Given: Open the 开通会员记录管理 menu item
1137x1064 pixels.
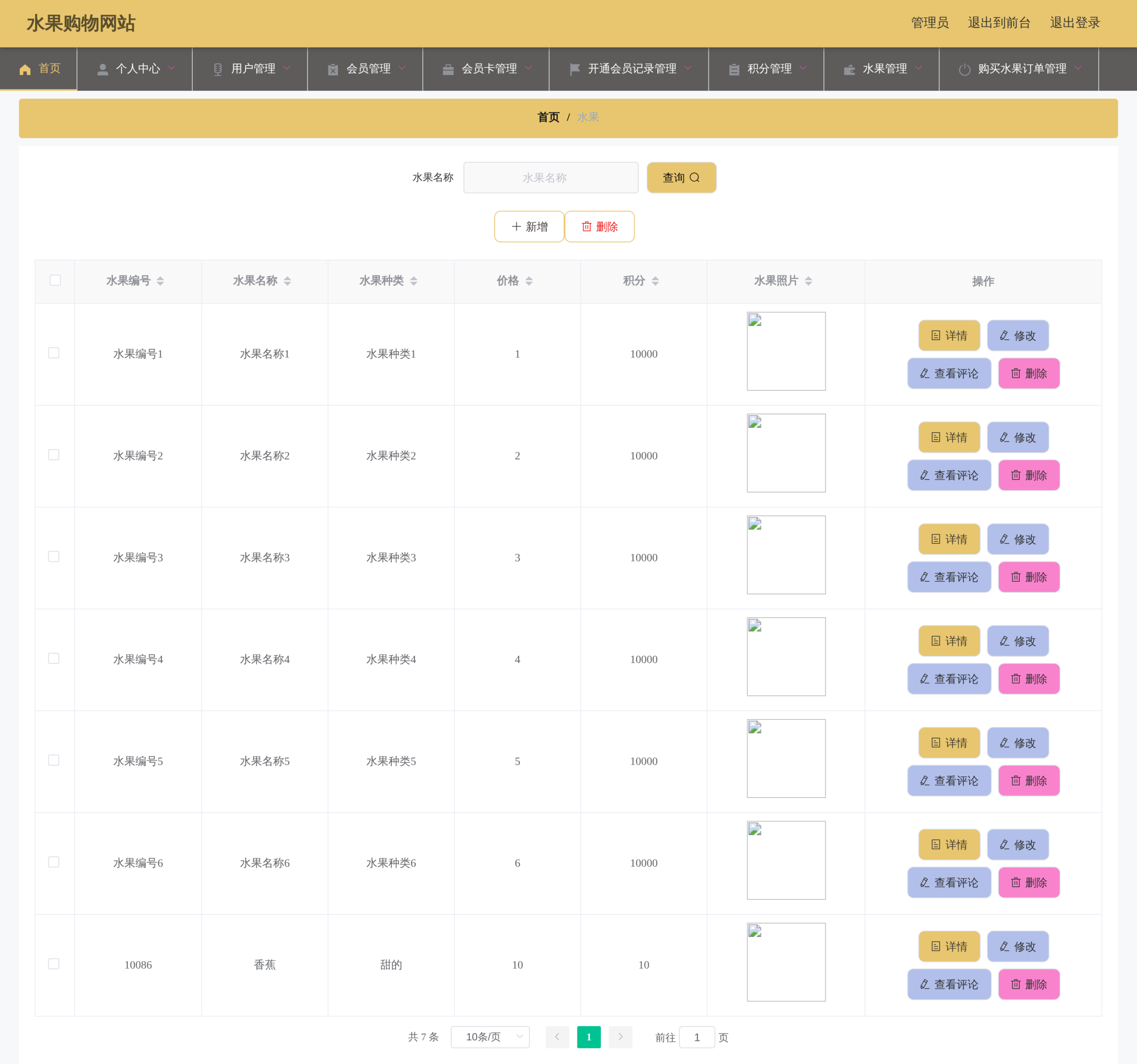Looking at the screenshot, I should [x=629, y=69].
